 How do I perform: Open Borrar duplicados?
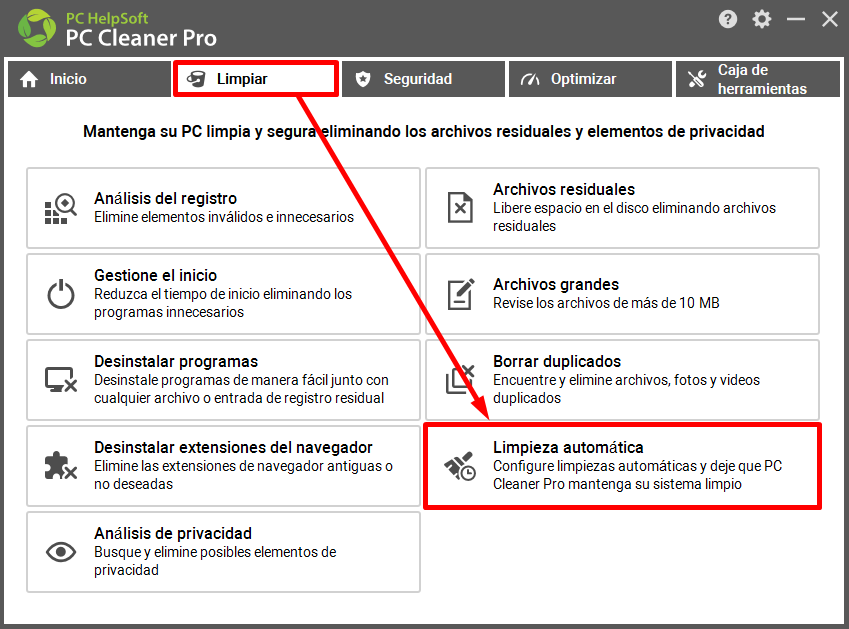click(622, 379)
